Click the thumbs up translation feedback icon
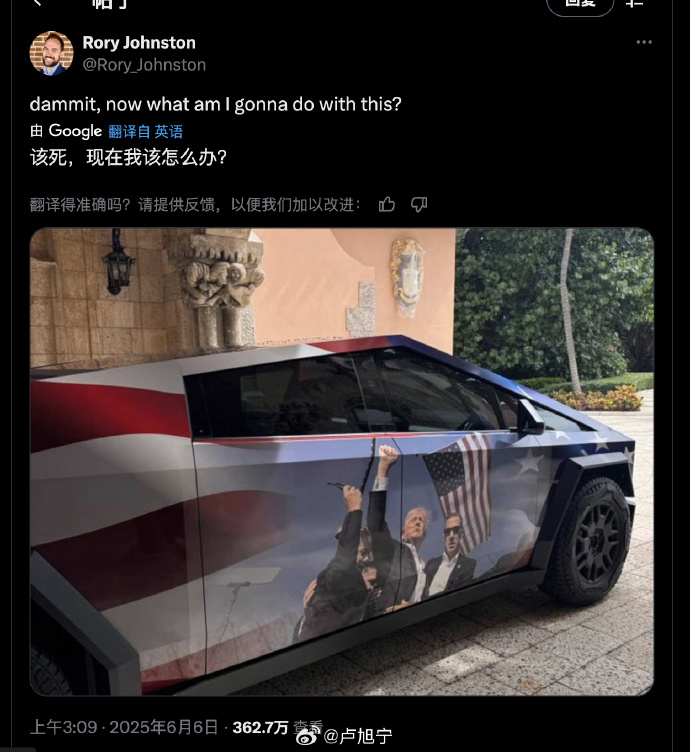Screen dimensions: 690x752 click(x=387, y=205)
